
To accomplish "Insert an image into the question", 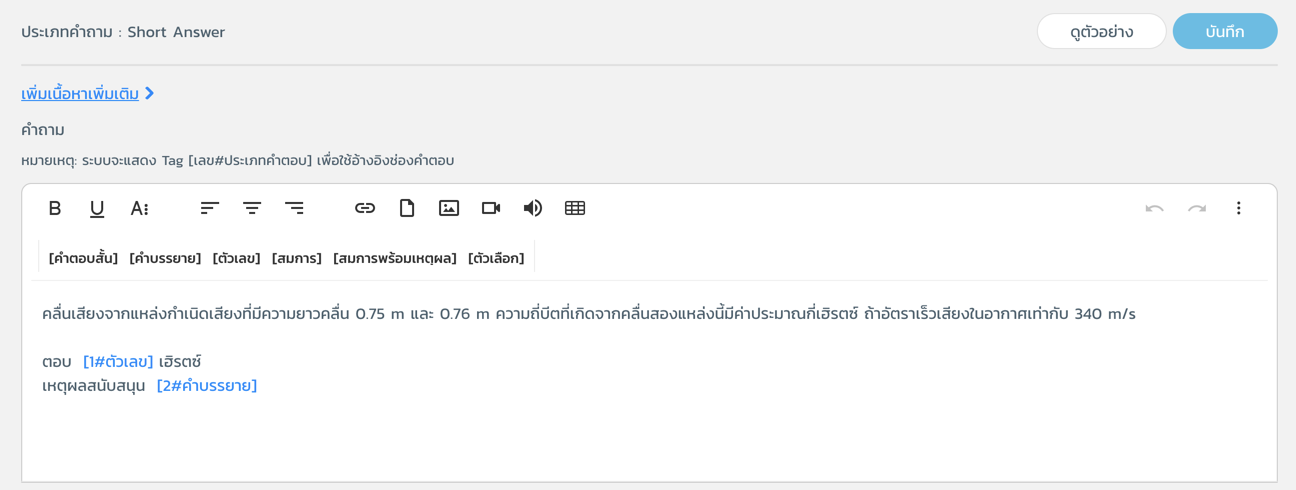I will pyautogui.click(x=449, y=208).
